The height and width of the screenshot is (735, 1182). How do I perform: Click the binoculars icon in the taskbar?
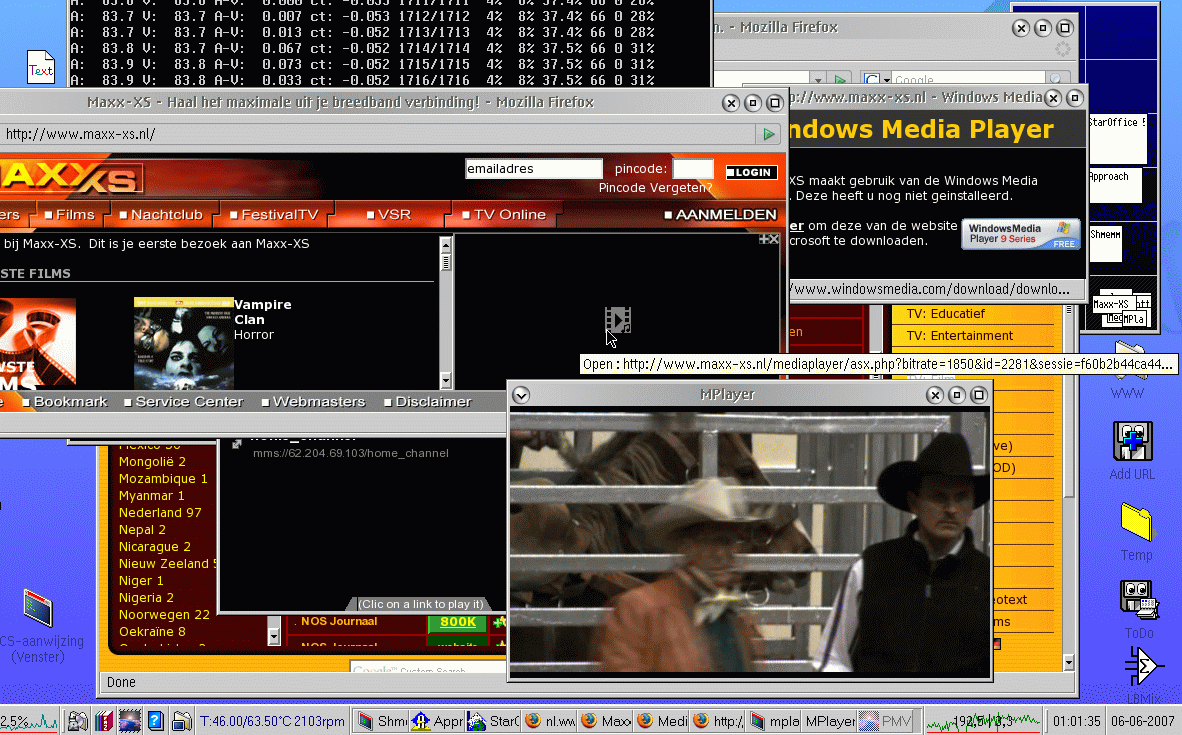tap(77, 721)
